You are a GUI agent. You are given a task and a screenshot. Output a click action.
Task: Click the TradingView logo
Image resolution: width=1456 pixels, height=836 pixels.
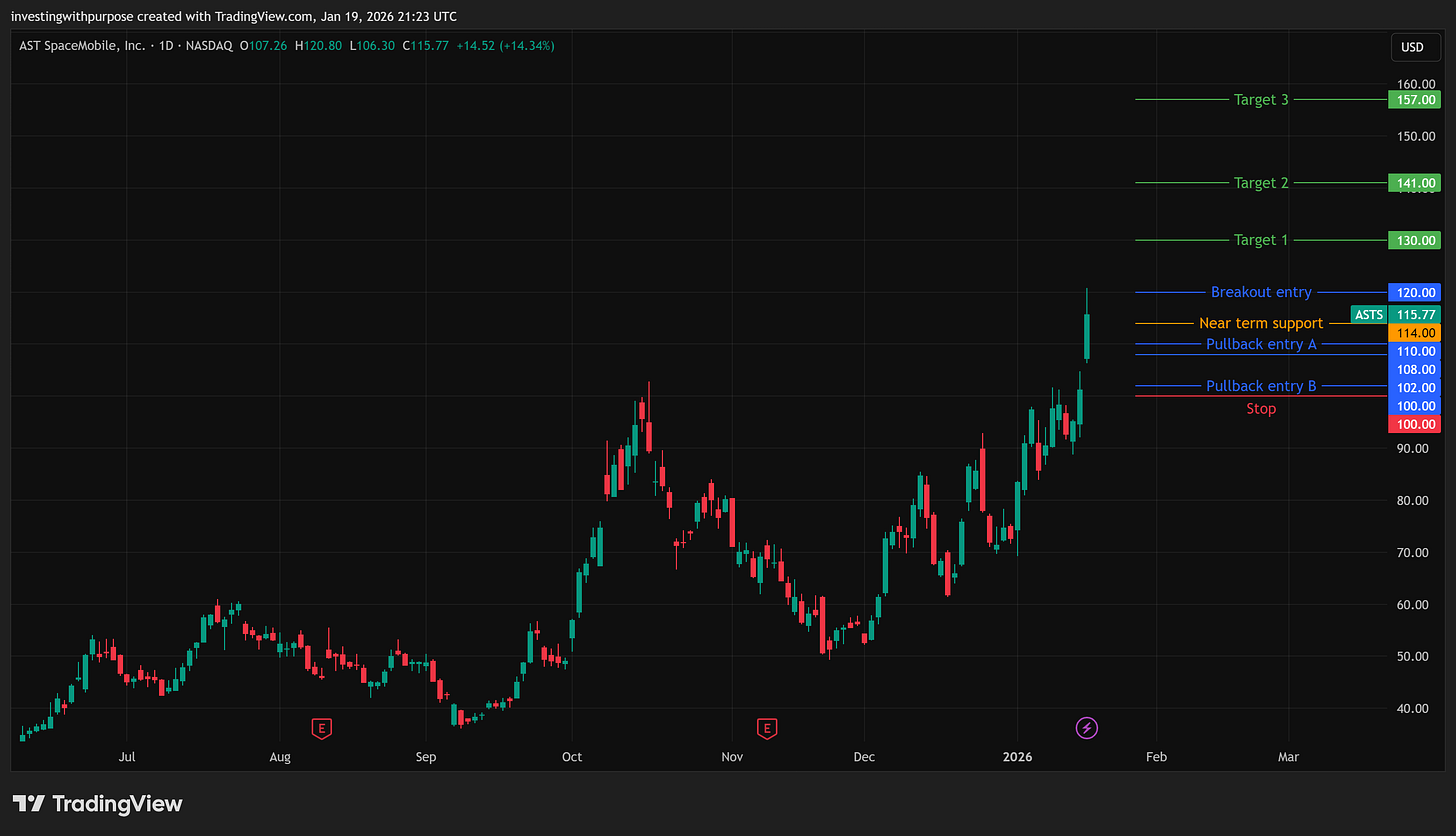pyautogui.click(x=97, y=803)
